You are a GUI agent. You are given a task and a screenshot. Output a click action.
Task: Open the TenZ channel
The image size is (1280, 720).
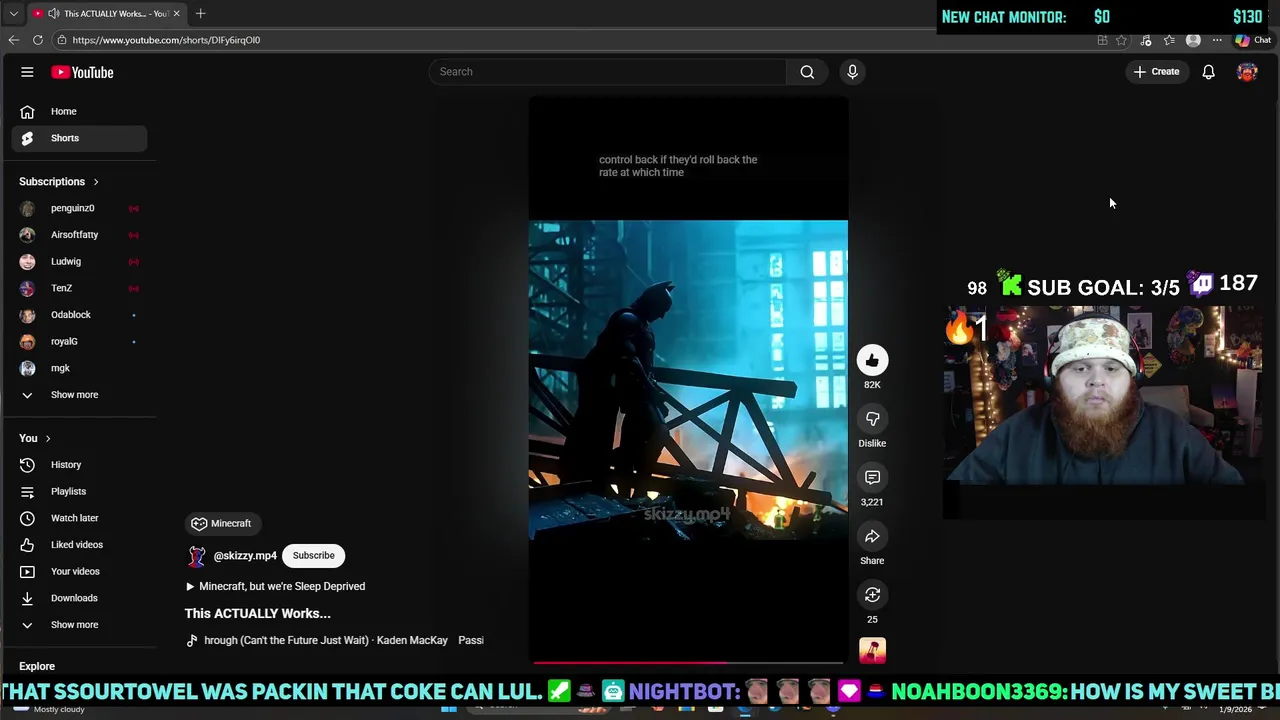pos(79,288)
